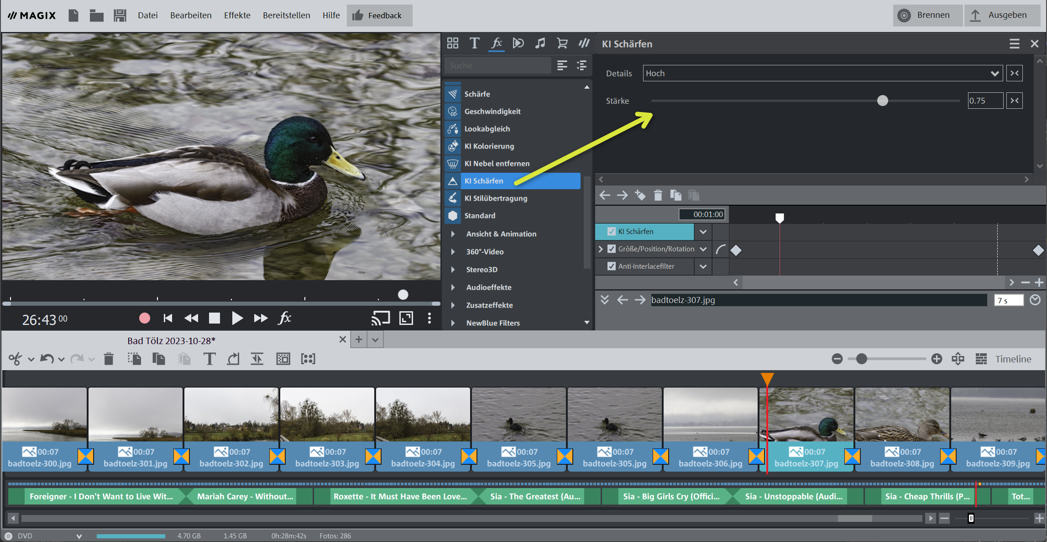Click the fast forward playback button
The width and height of the screenshot is (1047, 542).
[x=260, y=318]
